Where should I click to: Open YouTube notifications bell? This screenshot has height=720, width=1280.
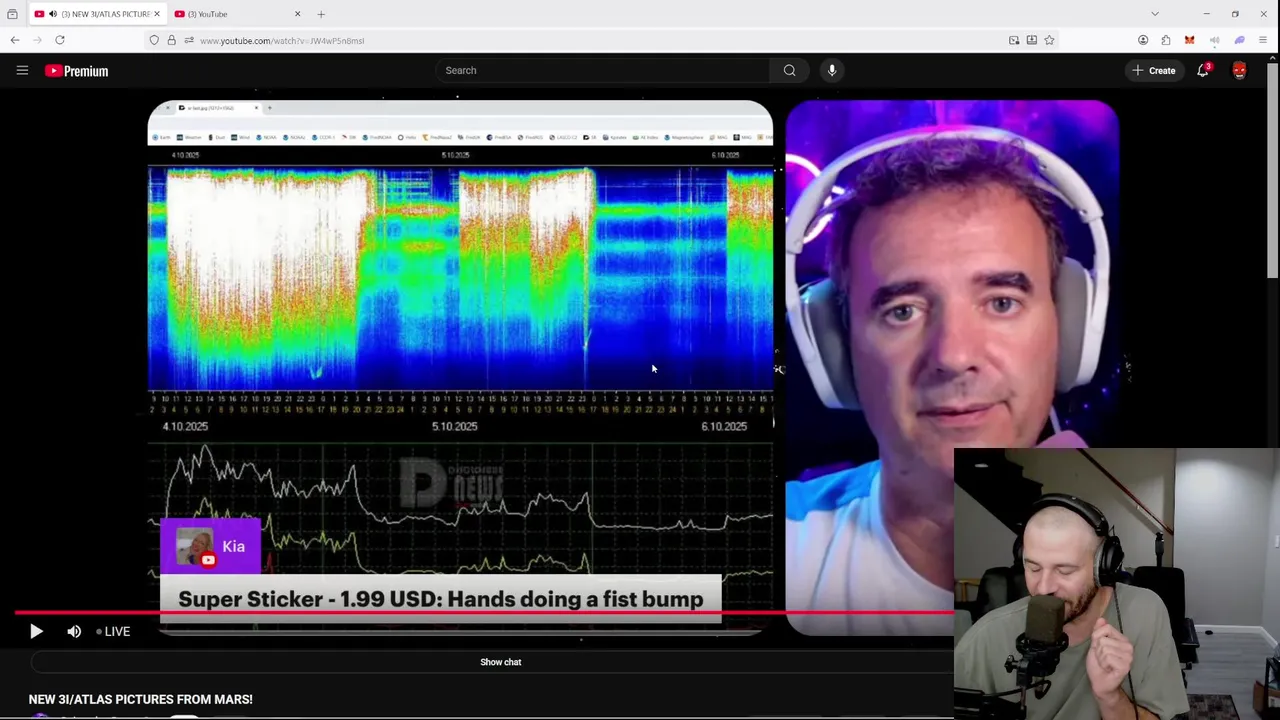pos(1203,70)
